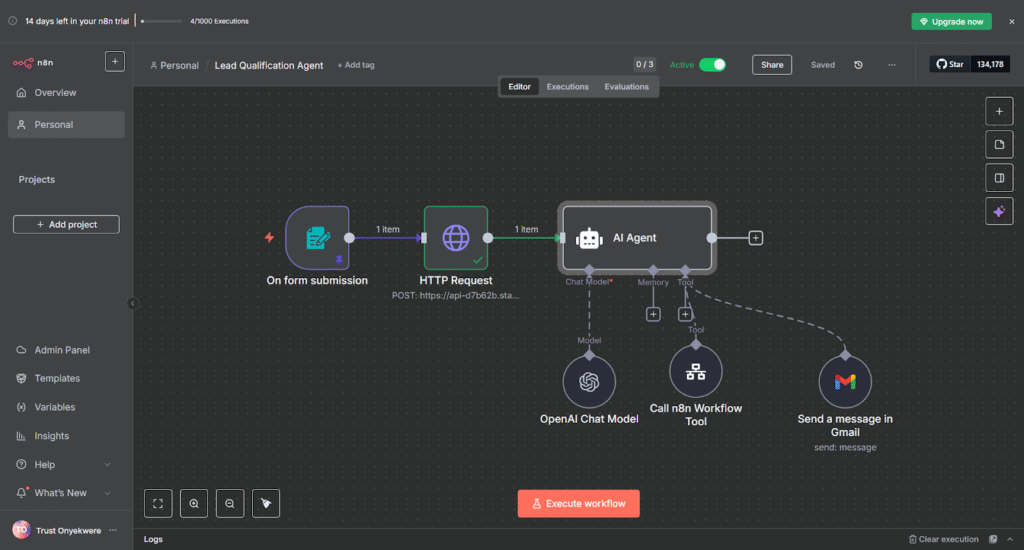This screenshot has width=1024, height=550.
Task: Toggle the workflow Active switch
Action: pos(712,65)
